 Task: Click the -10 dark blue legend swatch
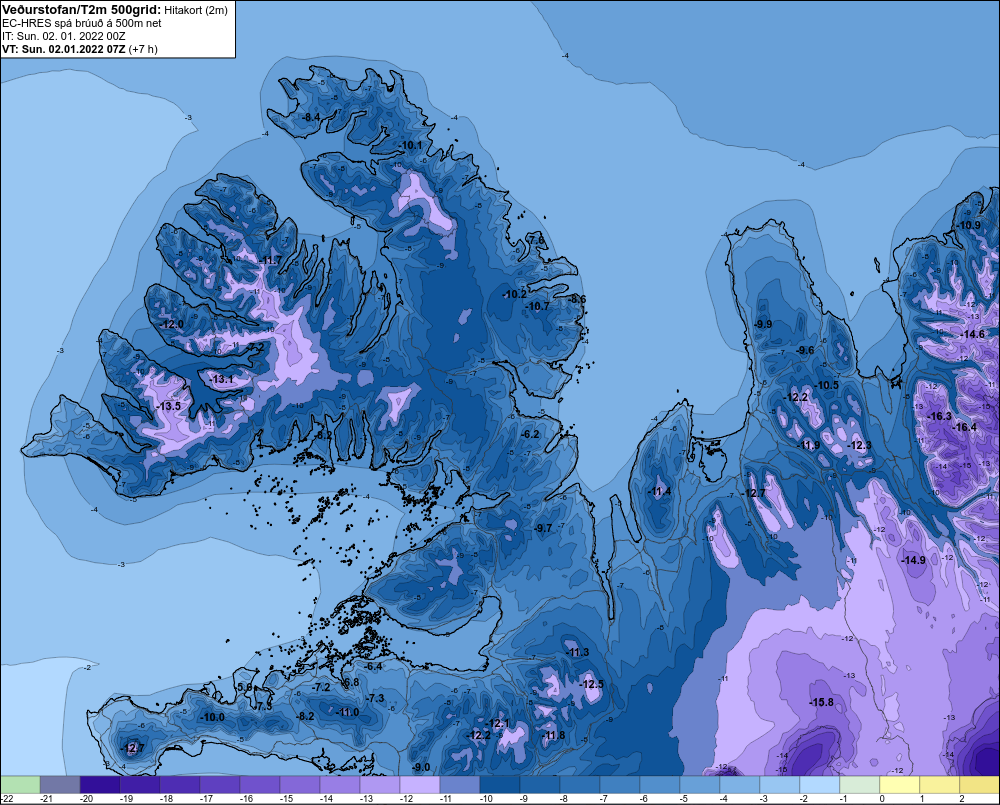pos(499,784)
